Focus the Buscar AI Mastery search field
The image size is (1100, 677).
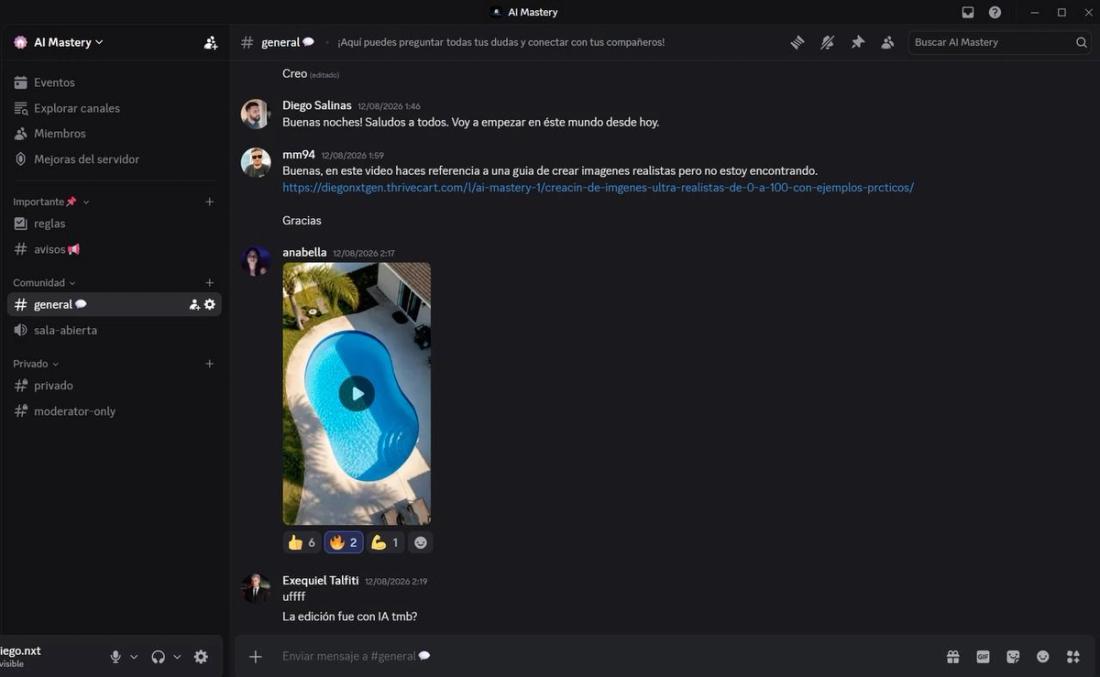click(999, 42)
